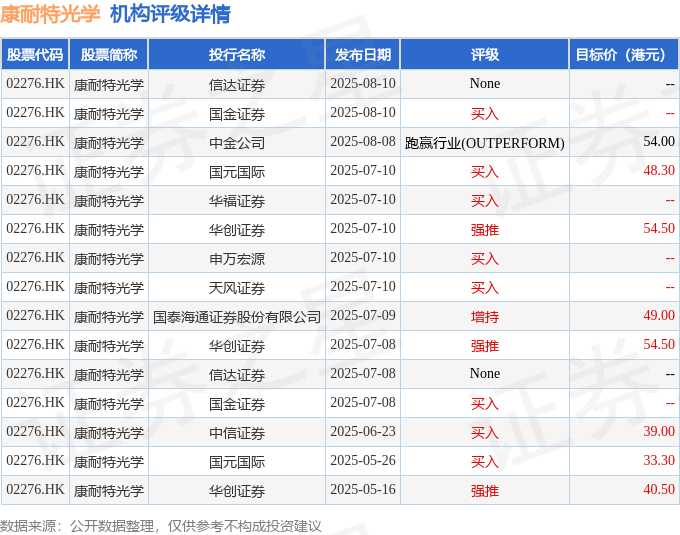Click the 2025-06-23 date cell
This screenshot has height=535, width=680.
coord(363,431)
